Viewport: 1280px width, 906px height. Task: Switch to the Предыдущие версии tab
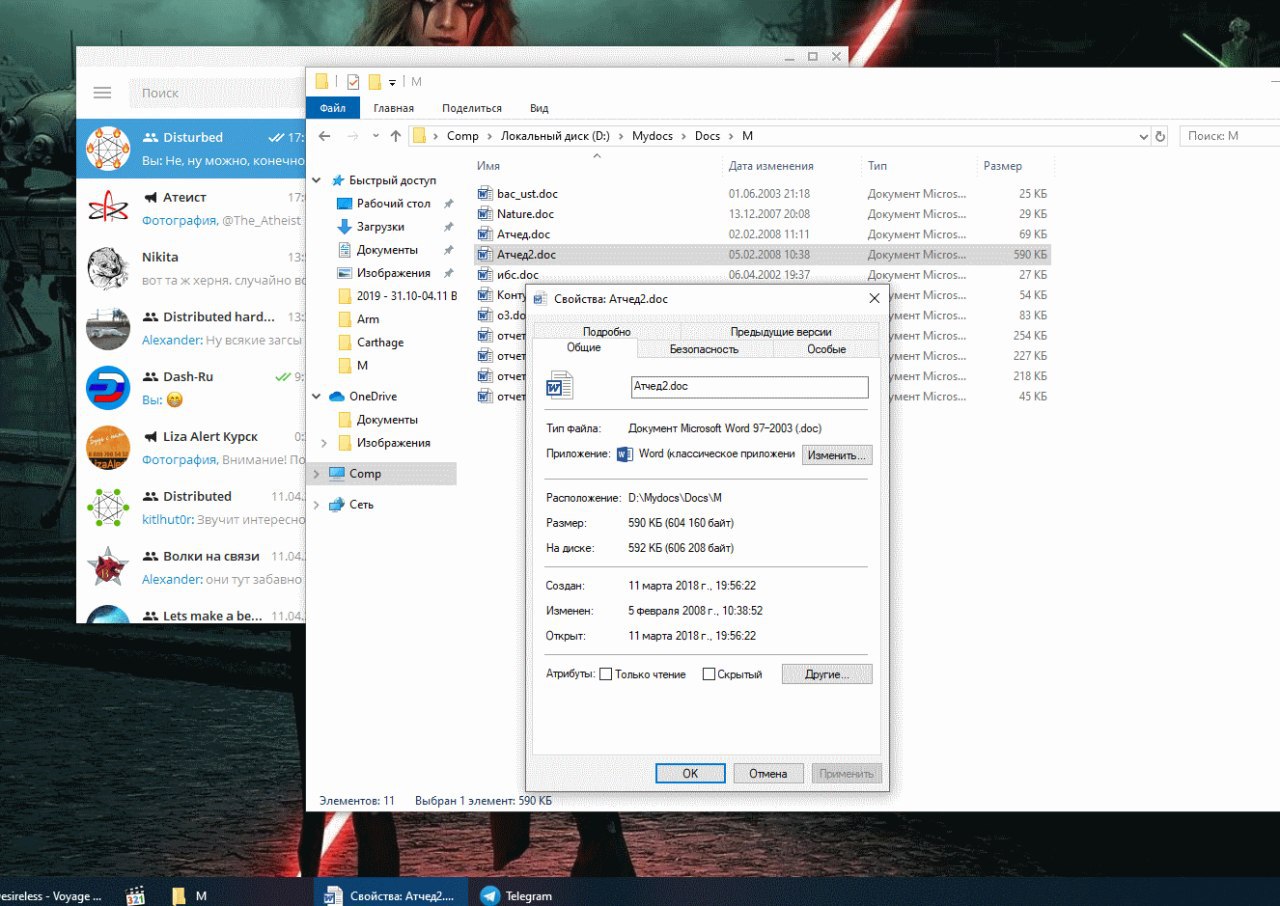click(781, 332)
